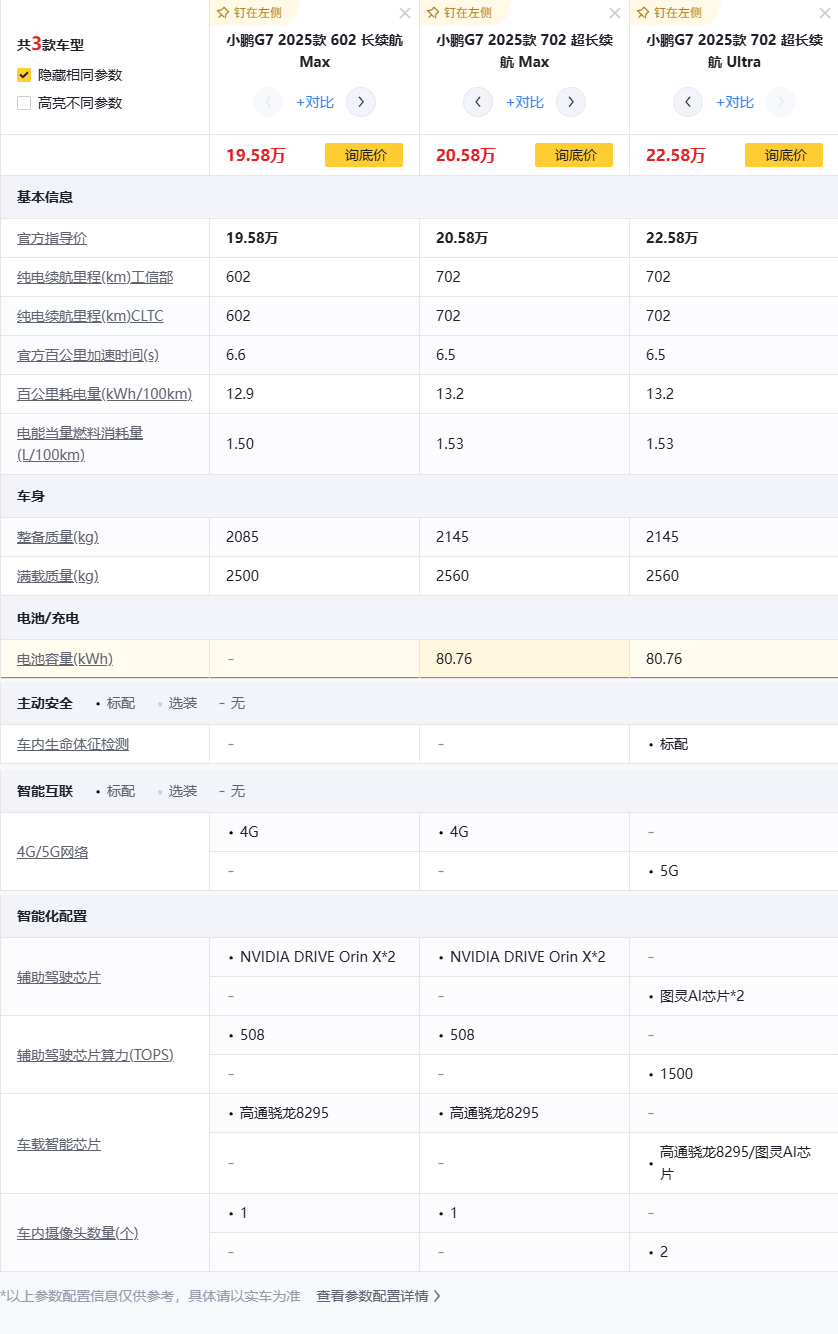
Task: Click 询底价 for the 19.58万 model
Action: (364, 155)
